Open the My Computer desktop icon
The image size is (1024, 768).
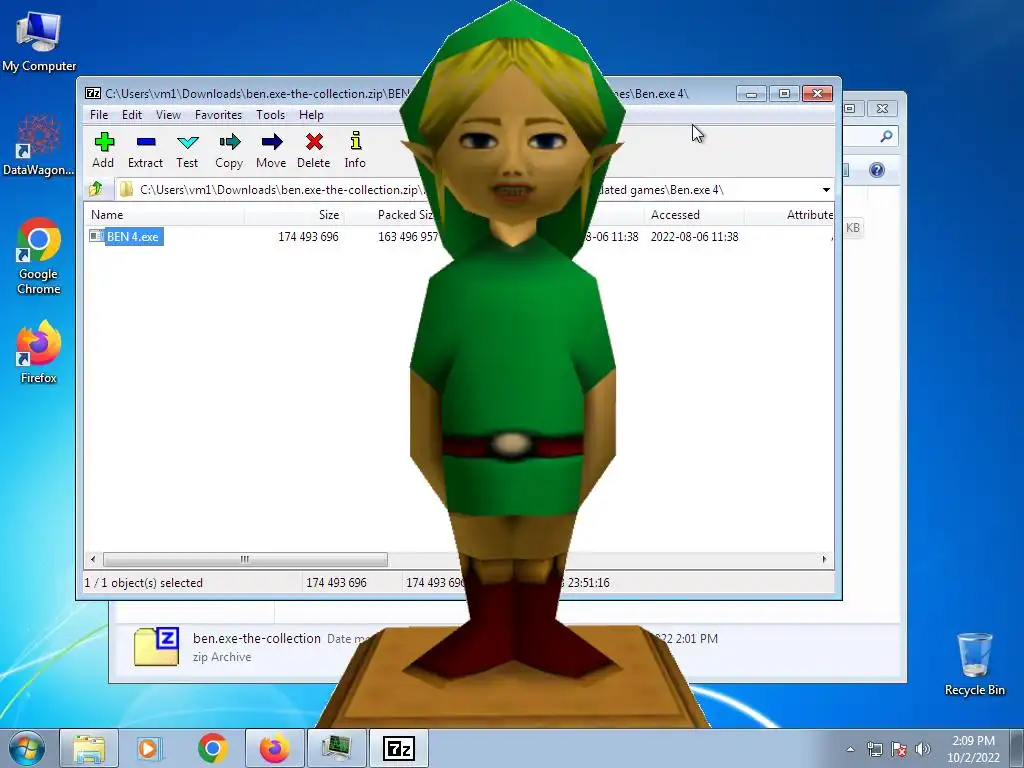[39, 42]
